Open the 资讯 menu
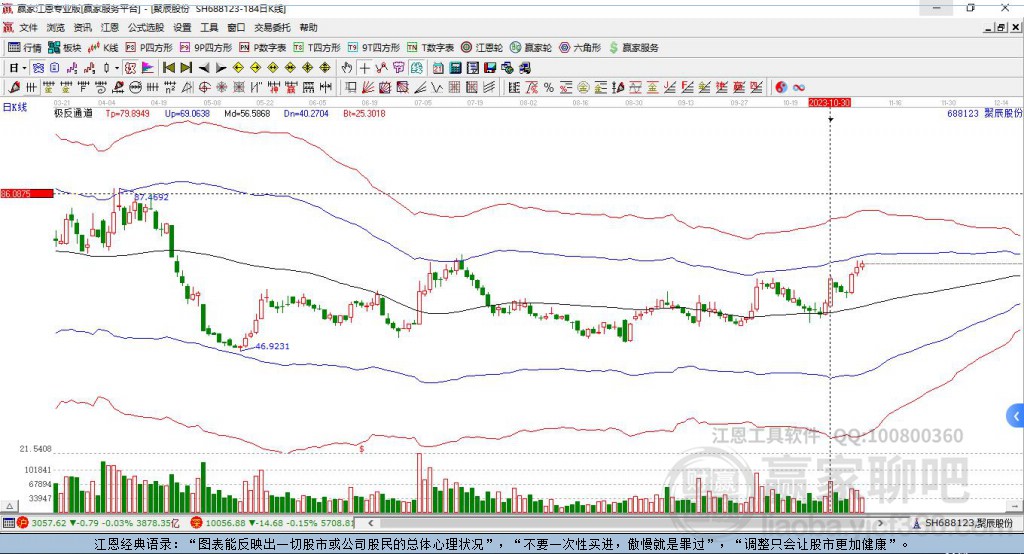1024x554 pixels. [82, 27]
